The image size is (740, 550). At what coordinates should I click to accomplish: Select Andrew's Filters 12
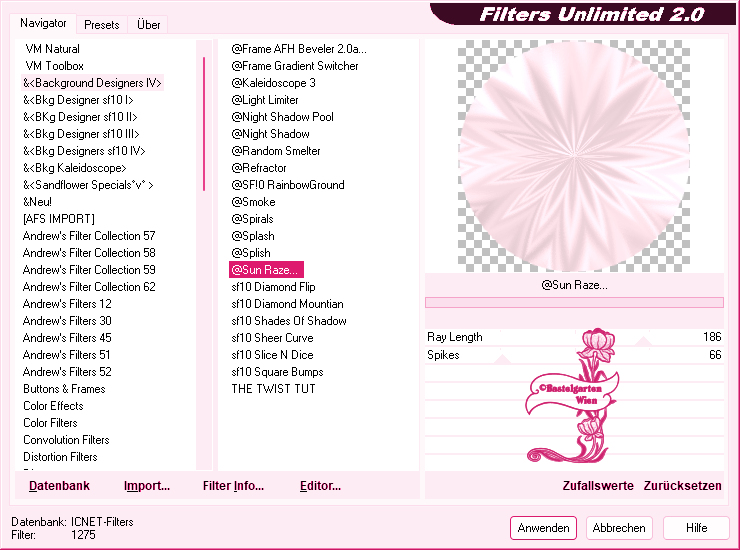(x=67, y=304)
